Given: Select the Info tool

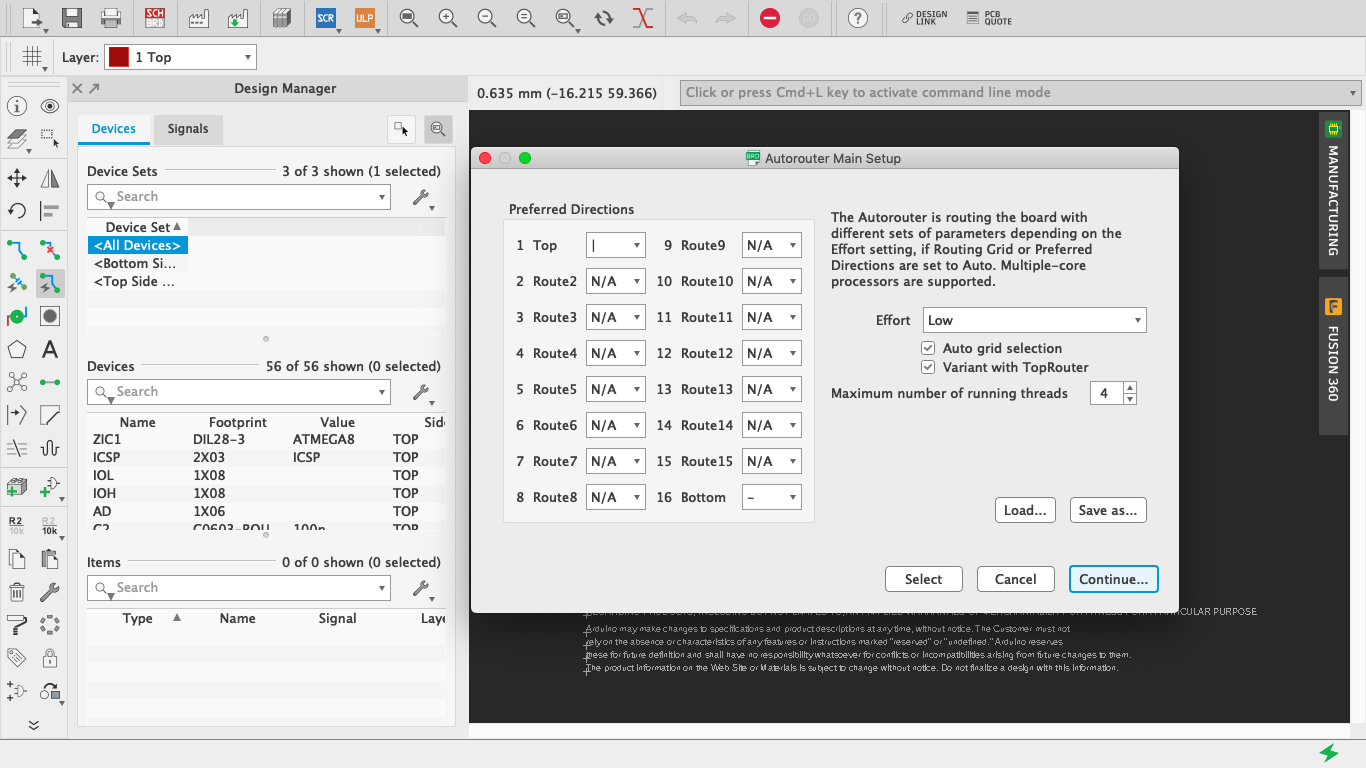Looking at the screenshot, I should tap(17, 107).
